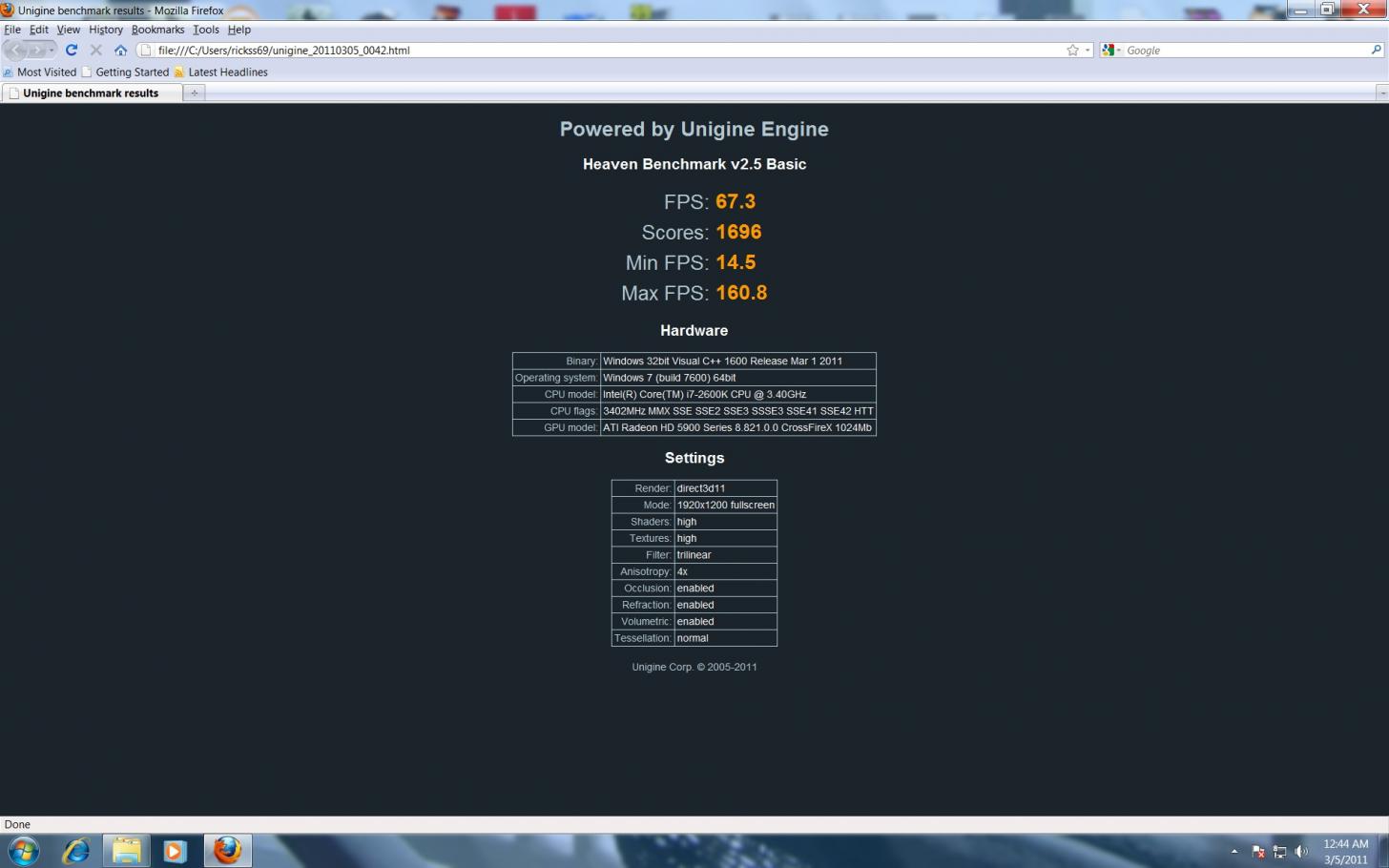Viewport: 1389px width, 868px height.
Task: Click the Action Center flag tray icon
Action: pyautogui.click(x=1257, y=851)
